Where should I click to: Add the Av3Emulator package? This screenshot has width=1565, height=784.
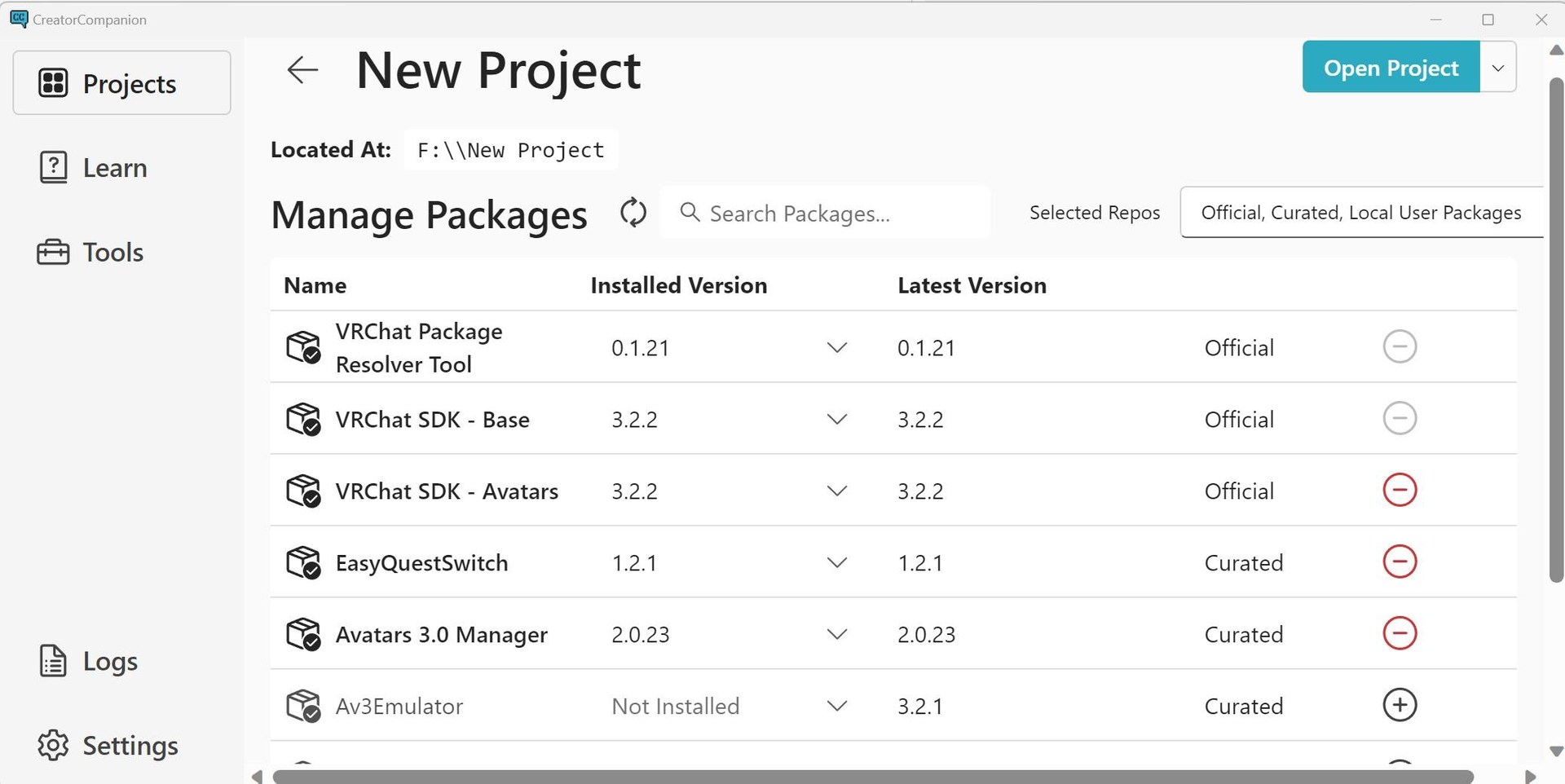click(x=1400, y=705)
